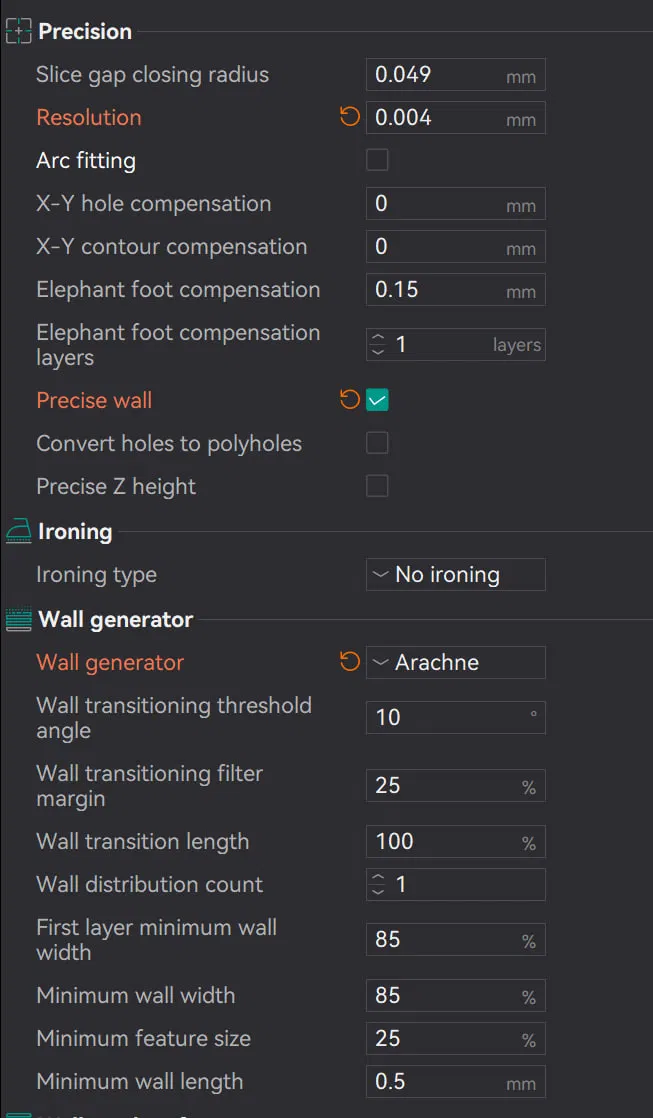This screenshot has height=1118, width=653.
Task: Click the Precision section icon
Action: 19,32
